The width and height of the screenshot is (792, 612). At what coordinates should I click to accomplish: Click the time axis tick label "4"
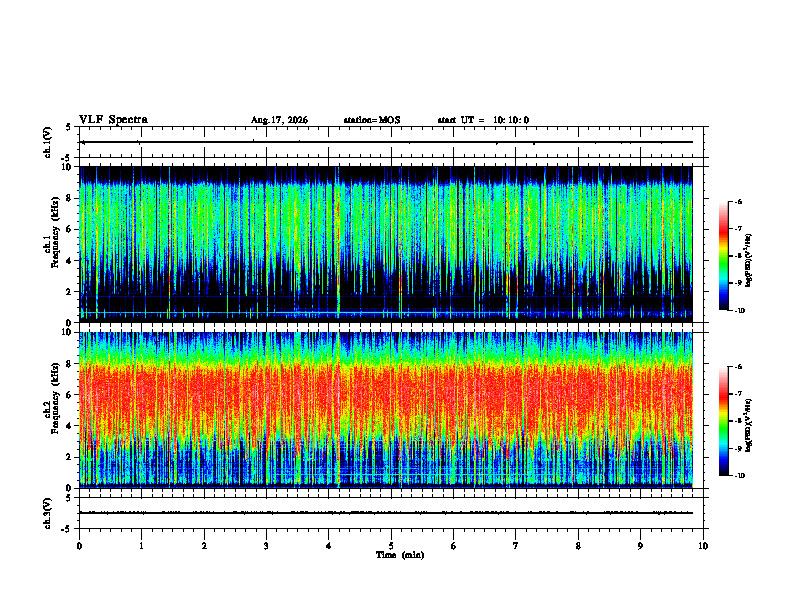[x=329, y=546]
